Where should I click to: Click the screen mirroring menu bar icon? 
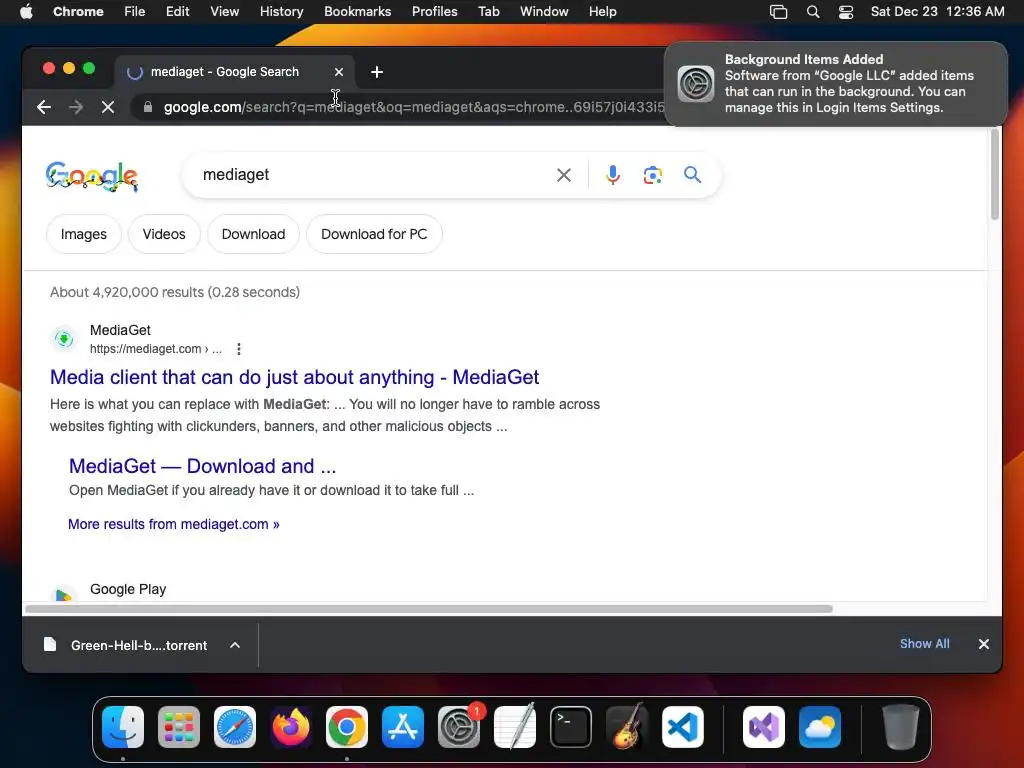(778, 12)
